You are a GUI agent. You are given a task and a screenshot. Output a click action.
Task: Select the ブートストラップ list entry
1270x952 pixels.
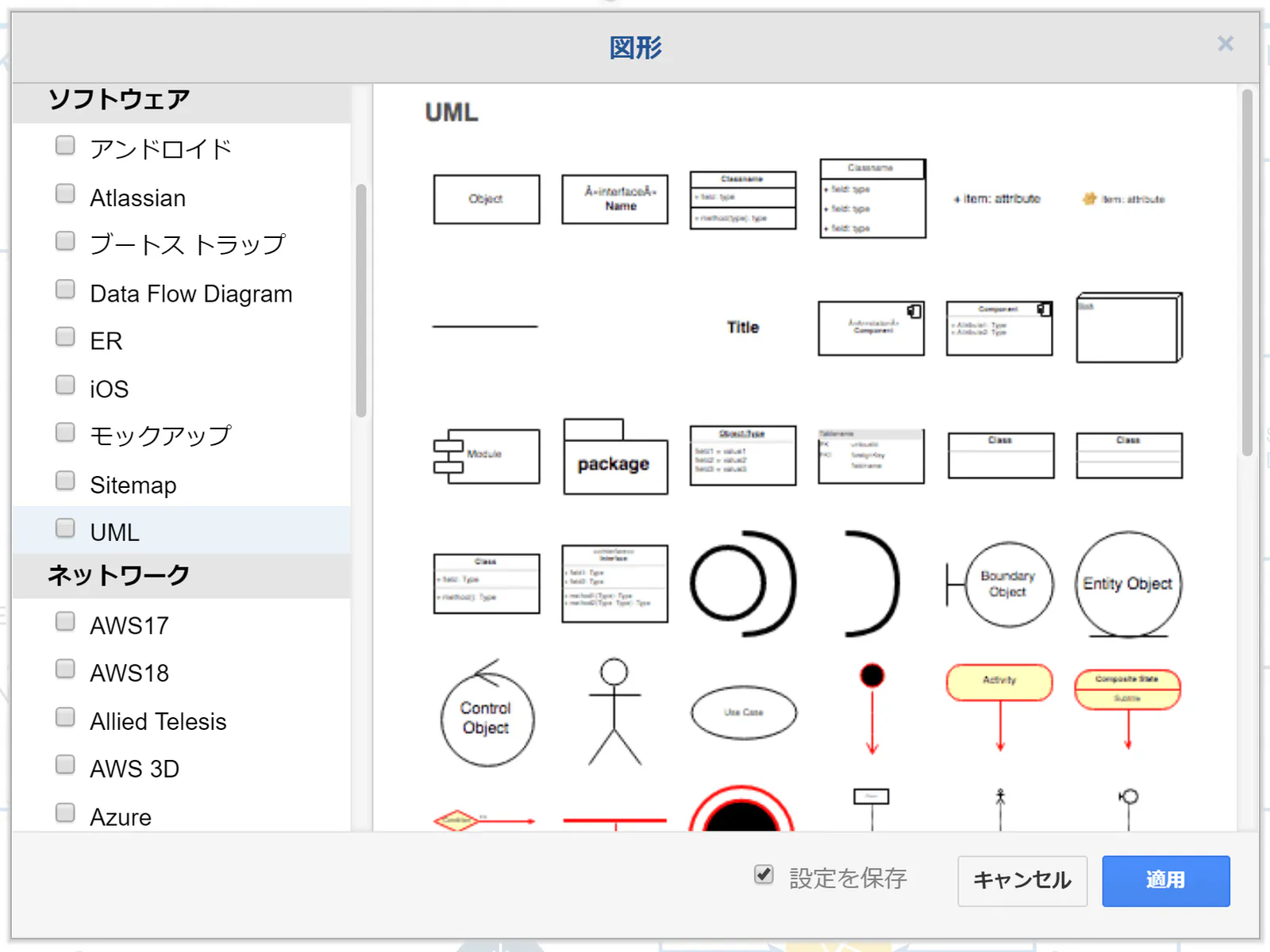(x=181, y=244)
